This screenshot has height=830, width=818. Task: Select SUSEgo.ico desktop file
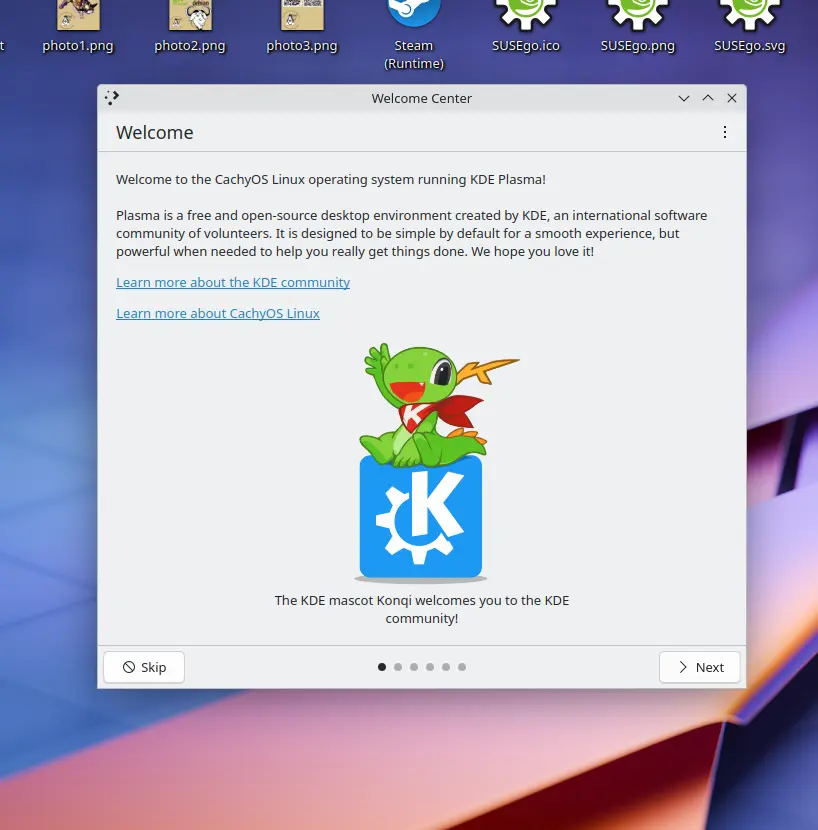click(x=526, y=26)
